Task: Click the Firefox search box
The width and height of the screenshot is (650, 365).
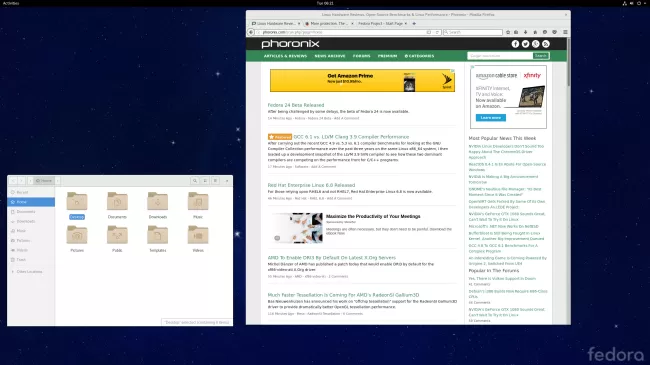Action: [473, 32]
